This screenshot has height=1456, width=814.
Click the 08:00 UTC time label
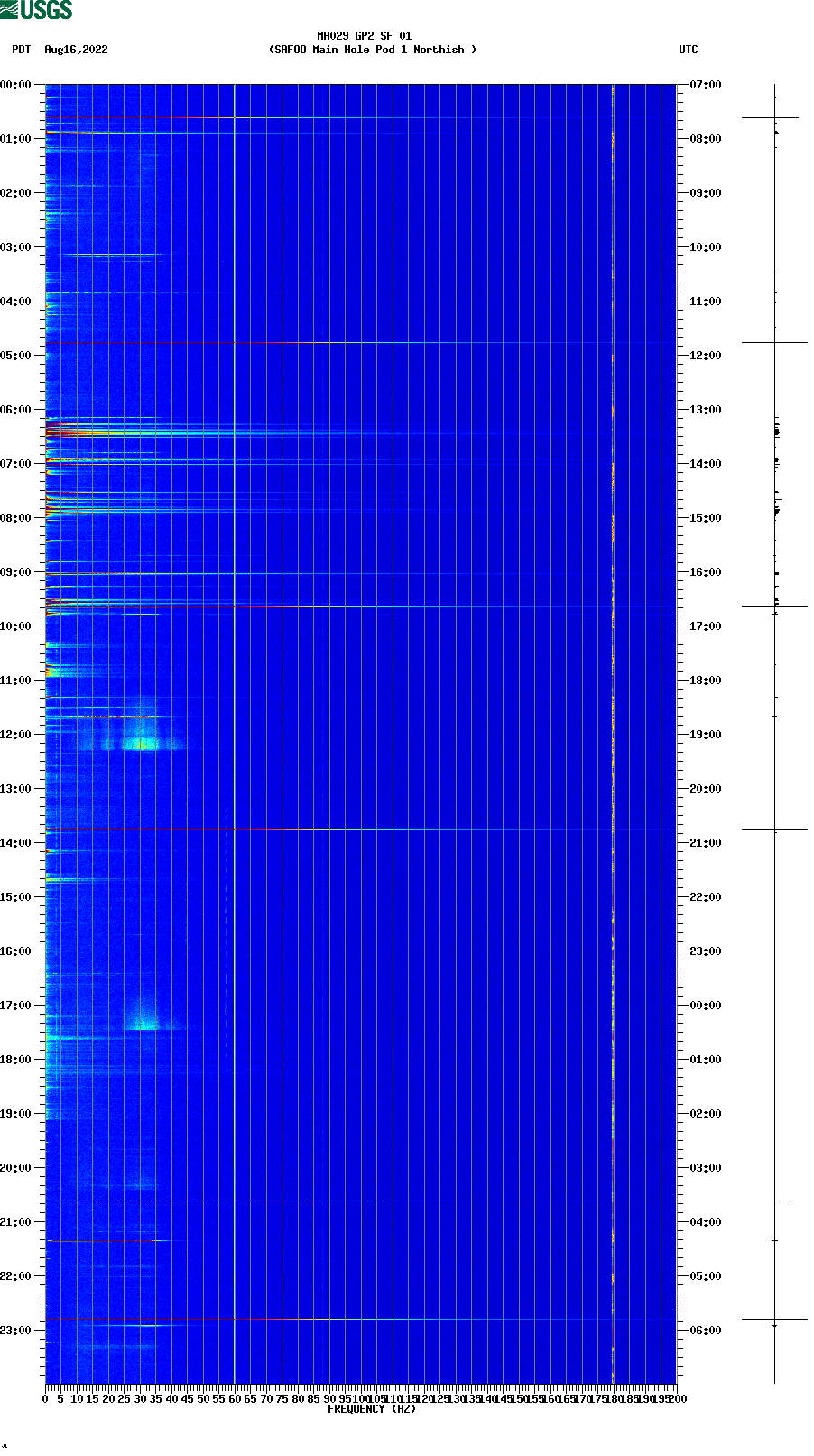pyautogui.click(x=706, y=139)
